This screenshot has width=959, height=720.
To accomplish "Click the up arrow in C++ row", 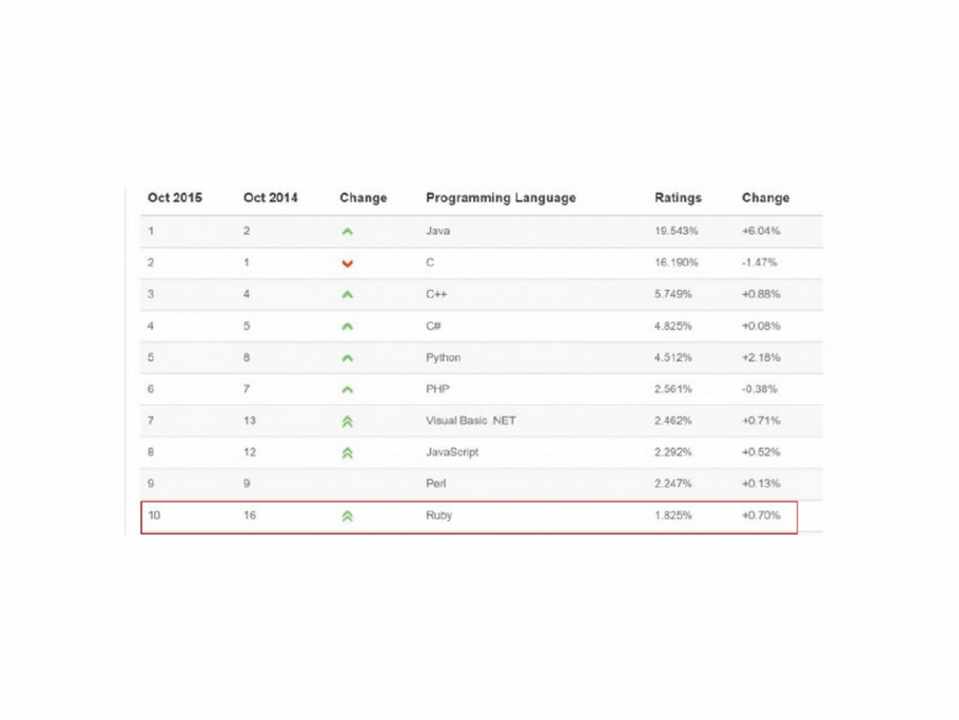I will pyautogui.click(x=347, y=295).
